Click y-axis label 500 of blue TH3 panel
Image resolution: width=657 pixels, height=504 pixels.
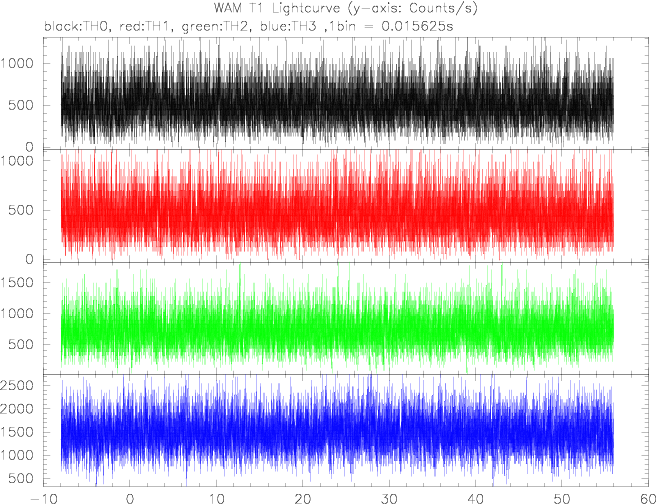(x=21, y=478)
